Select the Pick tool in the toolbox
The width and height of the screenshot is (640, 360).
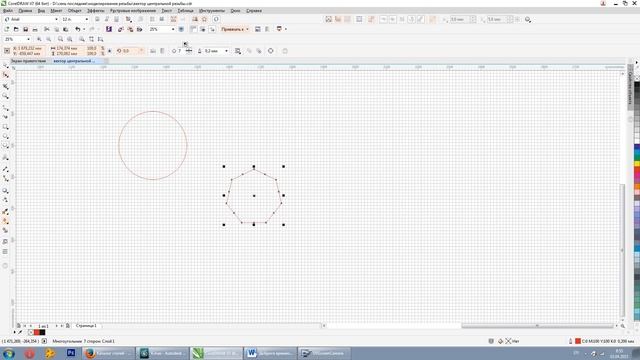tap(6, 66)
